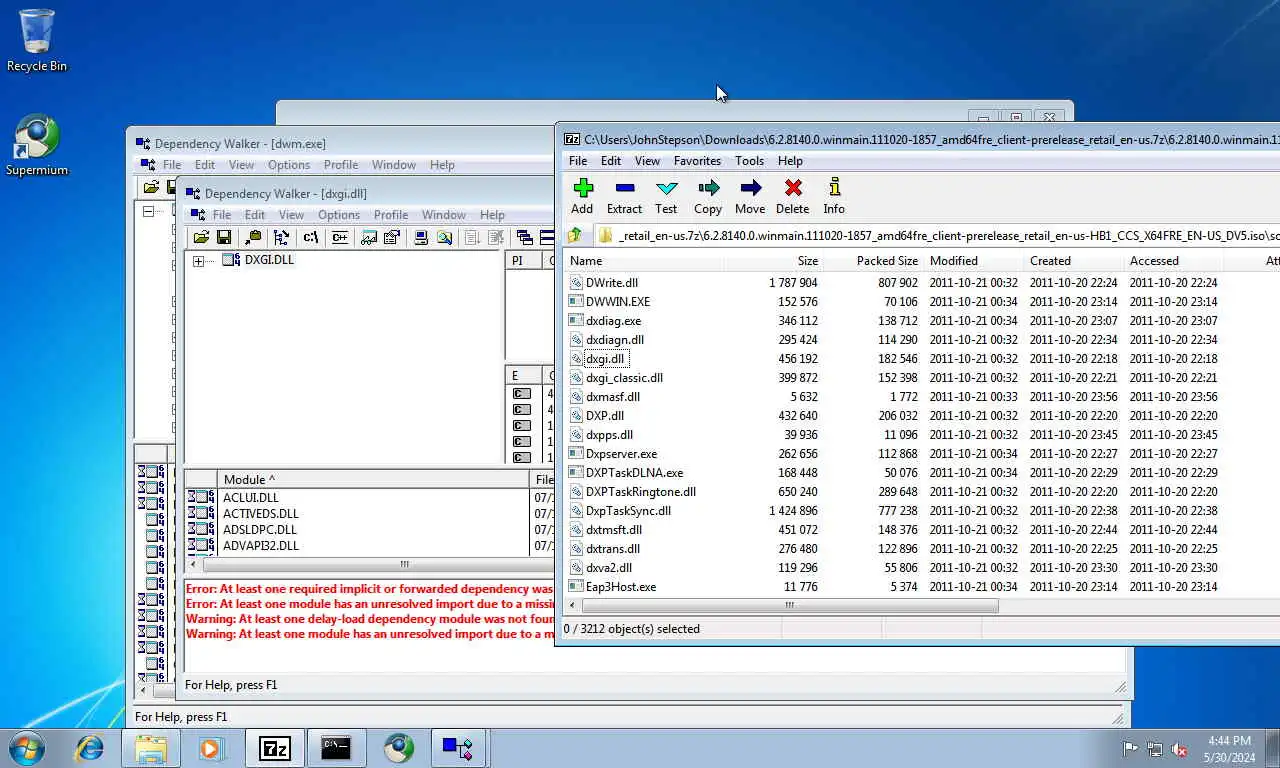The image size is (1280, 768).
Task: Click Open folder icon in dwm.exe window toolbar
Action: [x=151, y=187]
